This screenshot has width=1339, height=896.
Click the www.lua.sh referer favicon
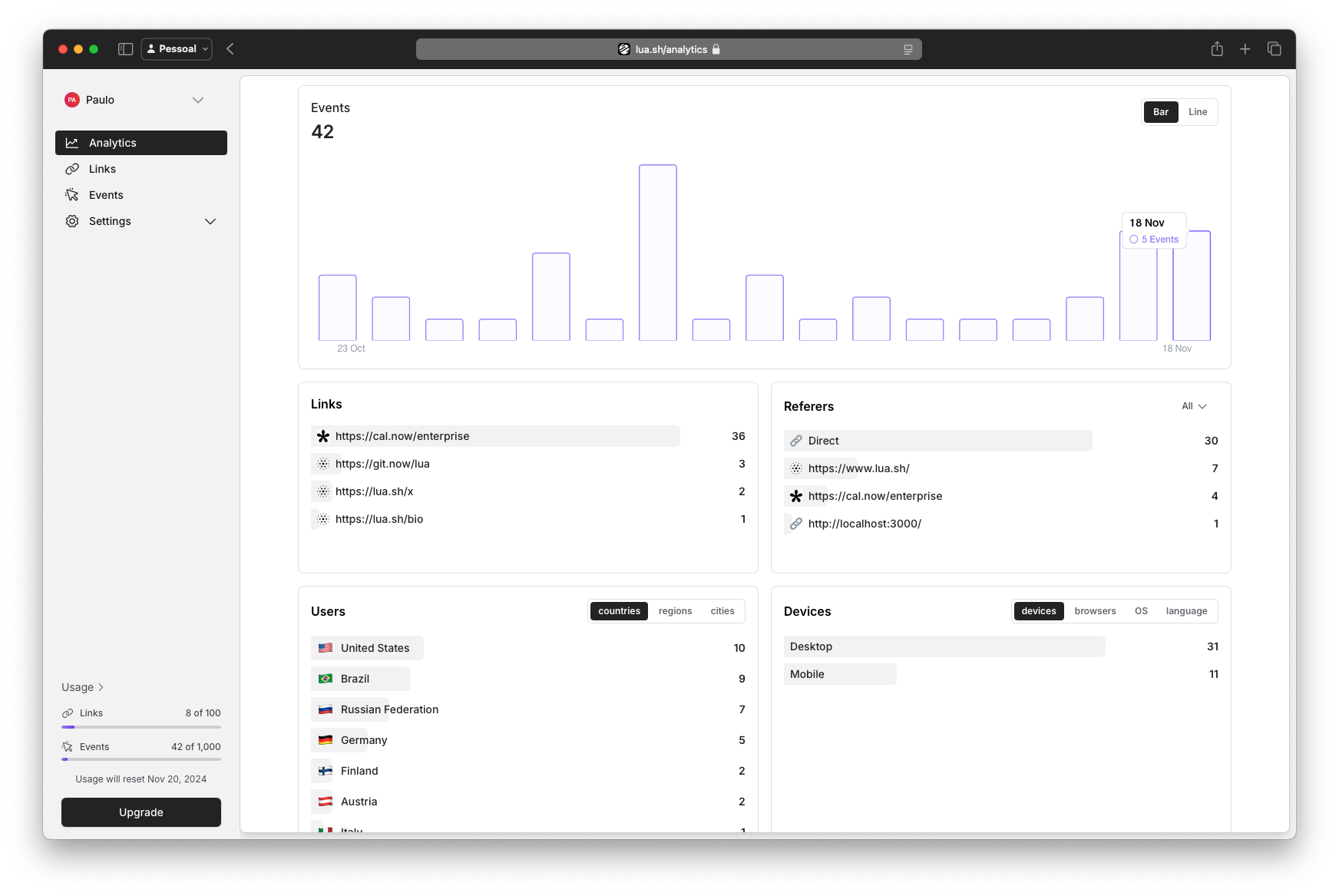pyautogui.click(x=796, y=468)
